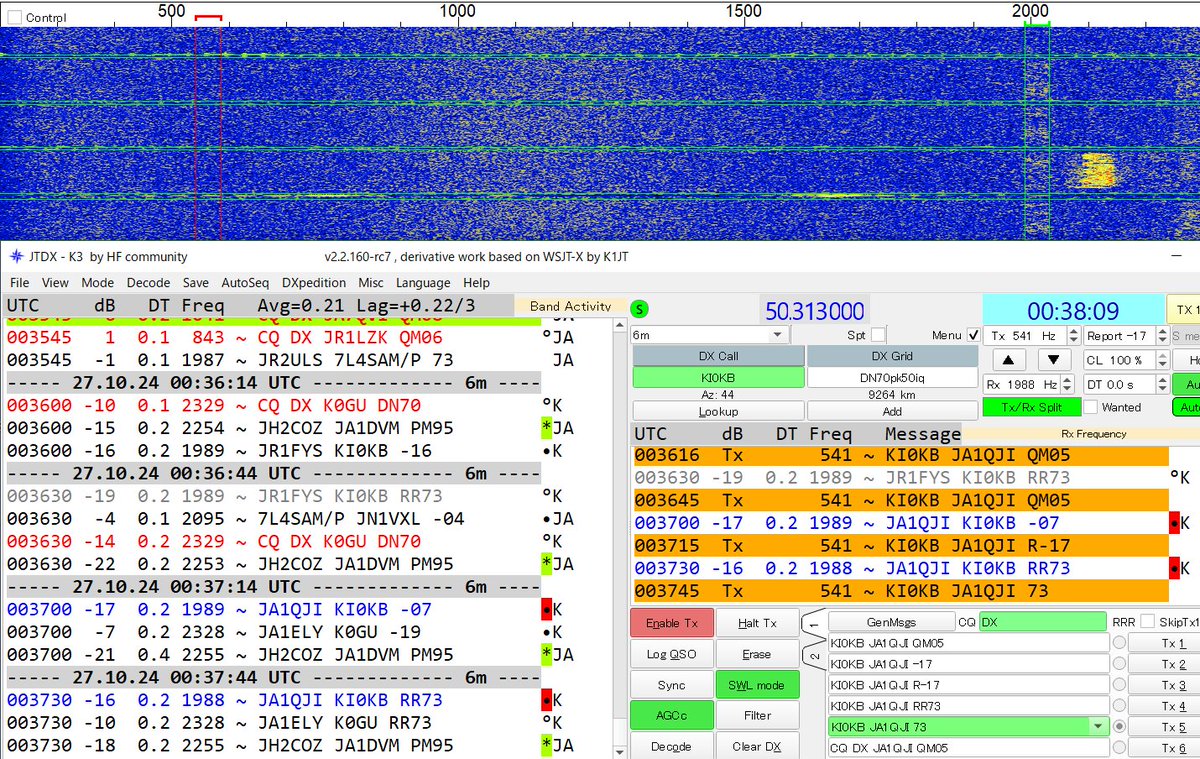Open the Decode menu
The image size is (1200, 759).
tap(148, 283)
